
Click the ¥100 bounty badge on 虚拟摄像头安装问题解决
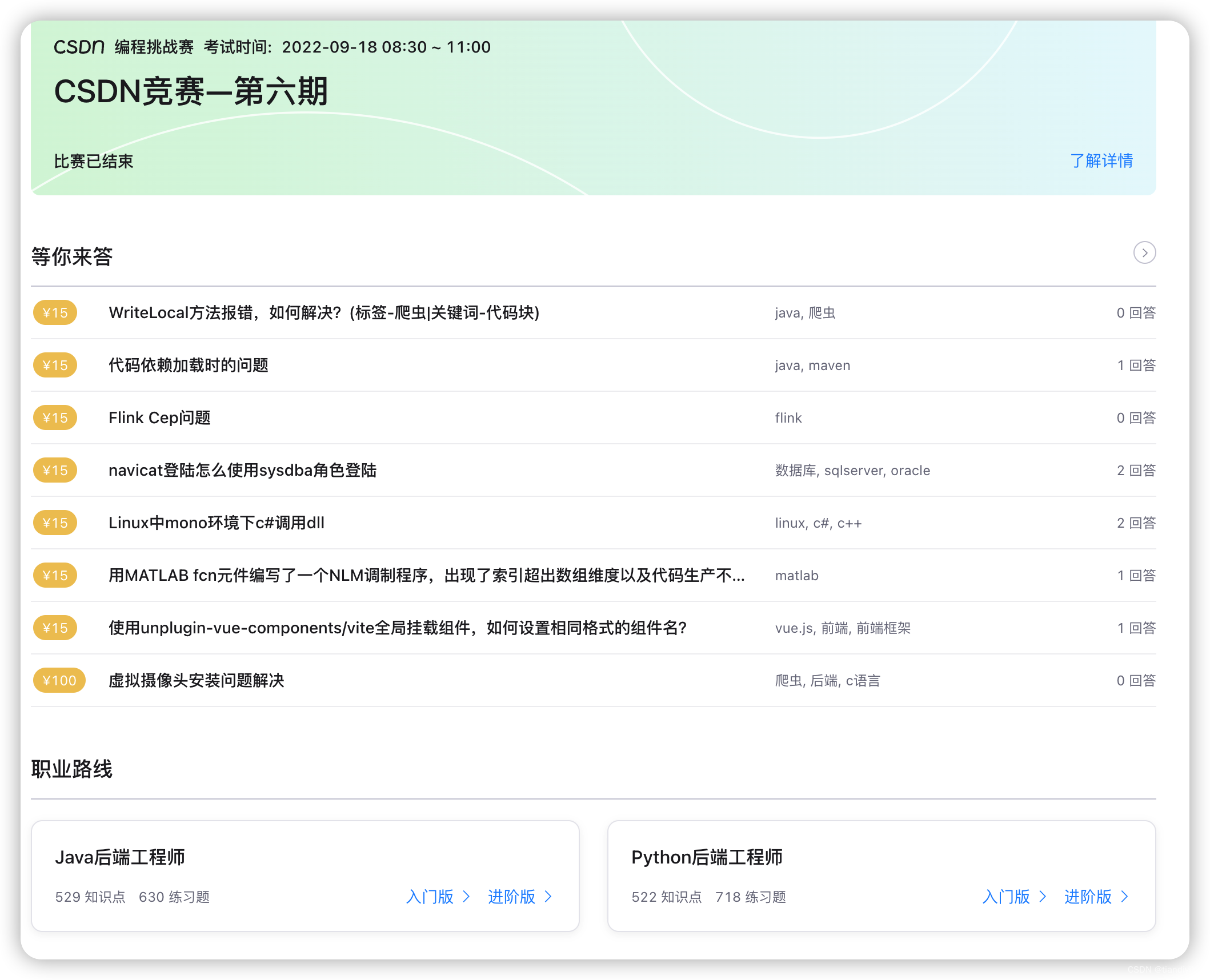[59, 680]
